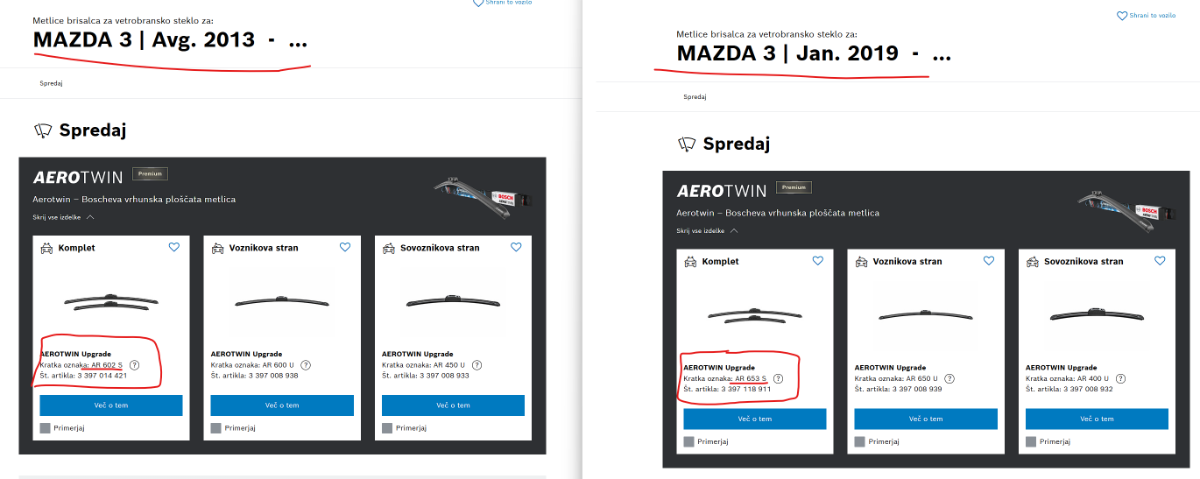Favorite the Voznikova stran heart in 2013 panel
This screenshot has height=479, width=1200.
(x=345, y=247)
